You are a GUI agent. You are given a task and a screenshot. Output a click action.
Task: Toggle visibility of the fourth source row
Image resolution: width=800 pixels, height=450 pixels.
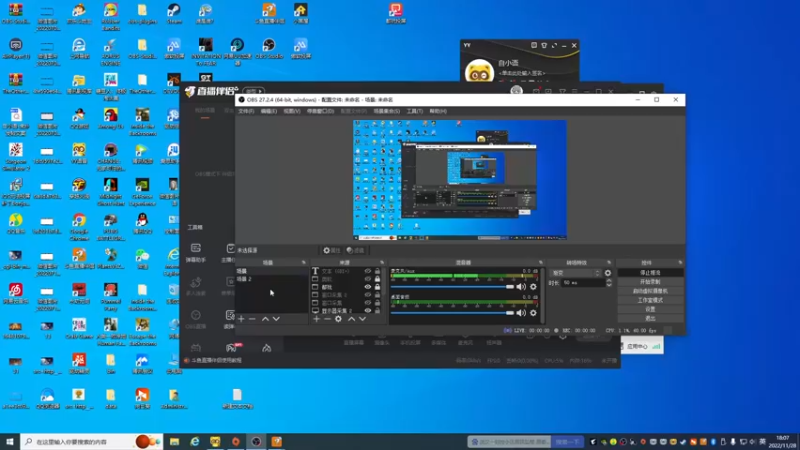[367, 295]
